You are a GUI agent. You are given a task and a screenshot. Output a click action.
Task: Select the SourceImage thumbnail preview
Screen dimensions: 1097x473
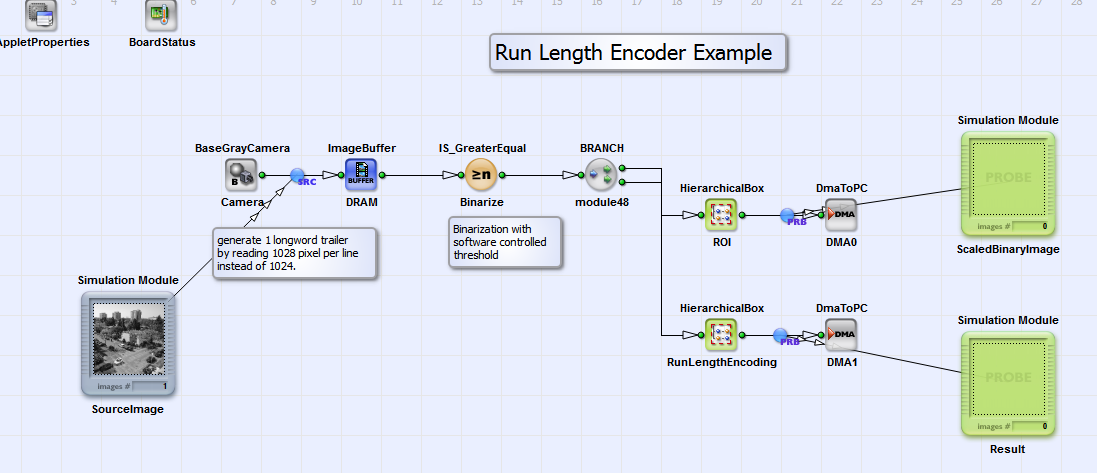pos(129,339)
